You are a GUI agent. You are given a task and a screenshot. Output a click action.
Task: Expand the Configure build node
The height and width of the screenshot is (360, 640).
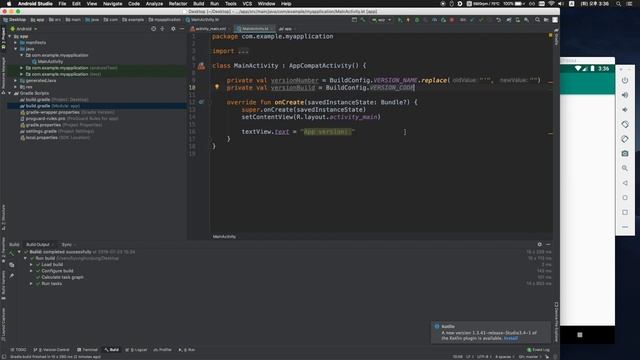click(x=31, y=271)
